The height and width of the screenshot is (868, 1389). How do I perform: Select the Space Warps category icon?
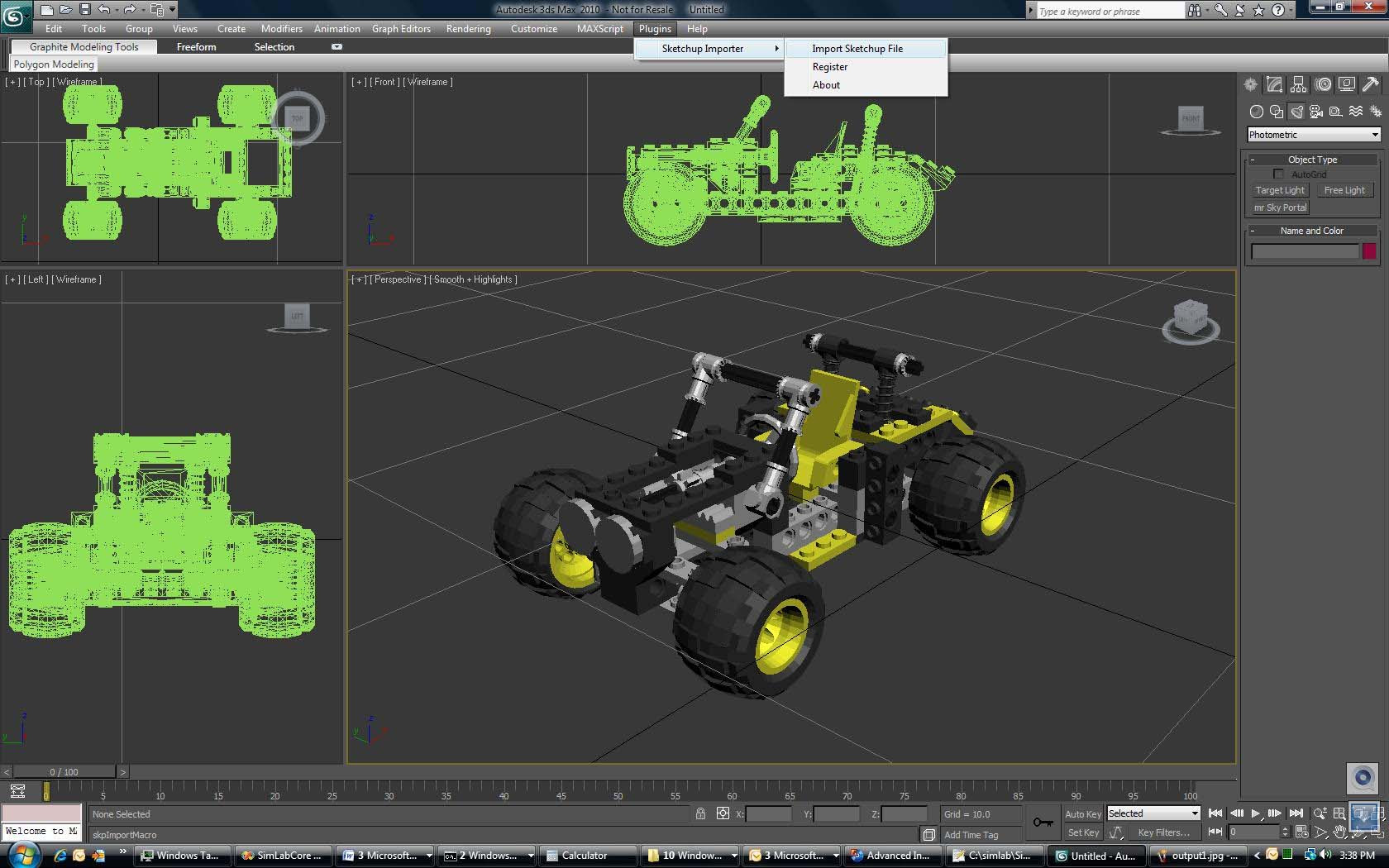pyautogui.click(x=1356, y=112)
